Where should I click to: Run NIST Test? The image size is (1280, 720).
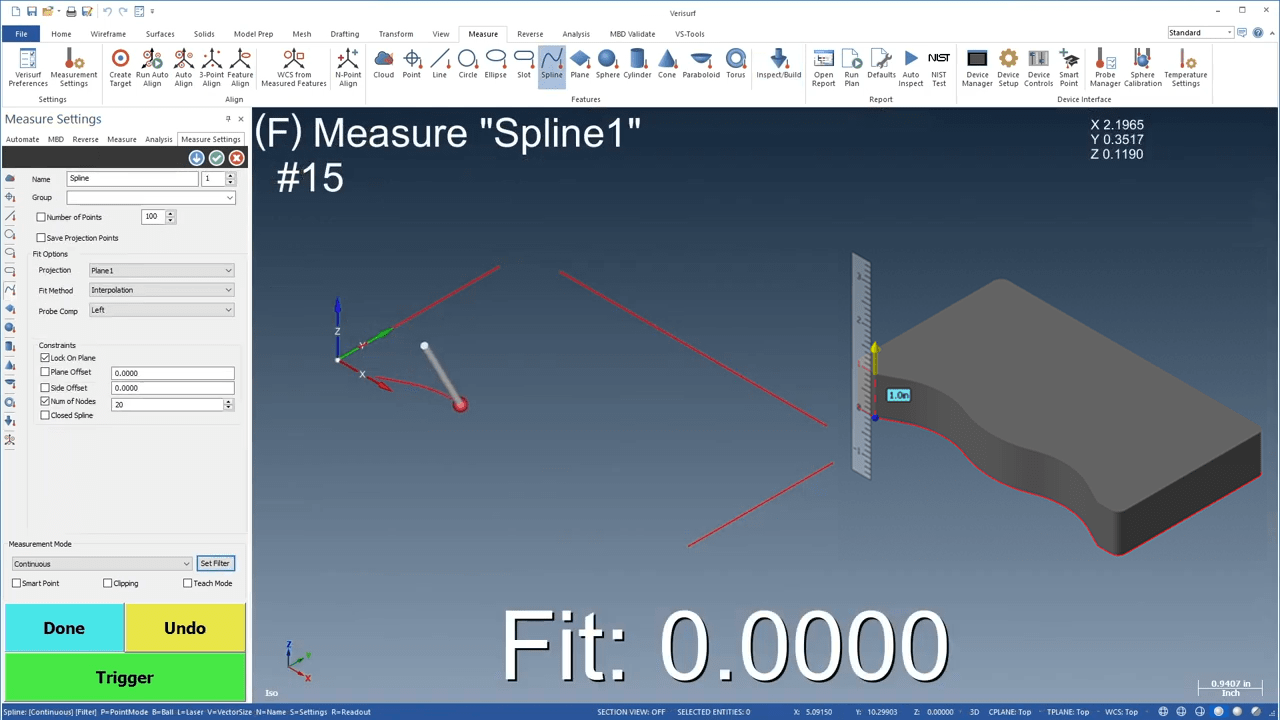[x=939, y=68]
